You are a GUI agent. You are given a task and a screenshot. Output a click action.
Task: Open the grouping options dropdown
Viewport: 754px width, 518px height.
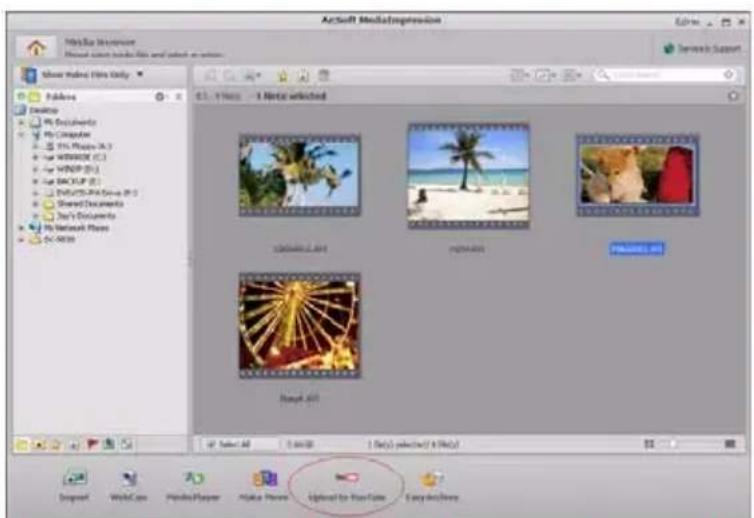tap(572, 75)
